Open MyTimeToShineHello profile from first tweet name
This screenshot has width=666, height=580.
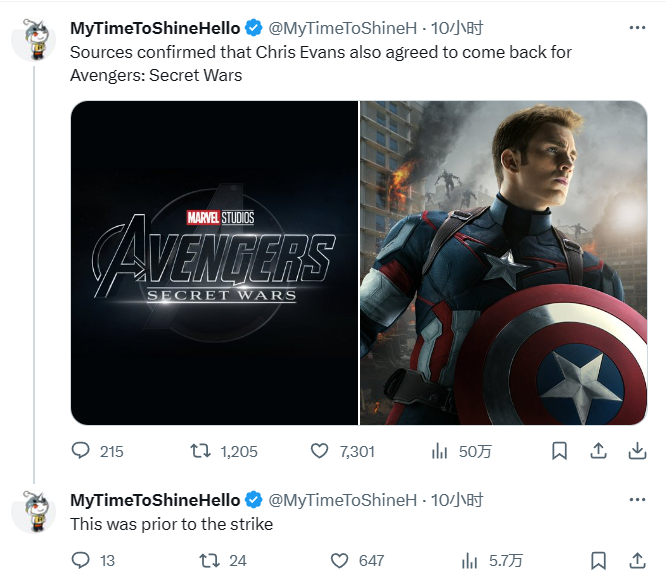coord(154,28)
